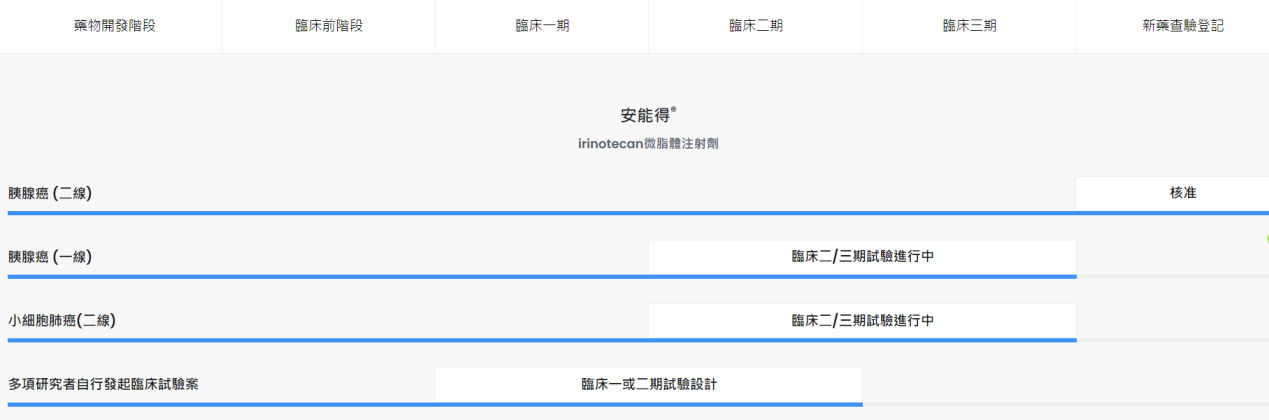This screenshot has width=1269, height=420.
Task: Click the 核准 status box
Action: [x=1172, y=193]
